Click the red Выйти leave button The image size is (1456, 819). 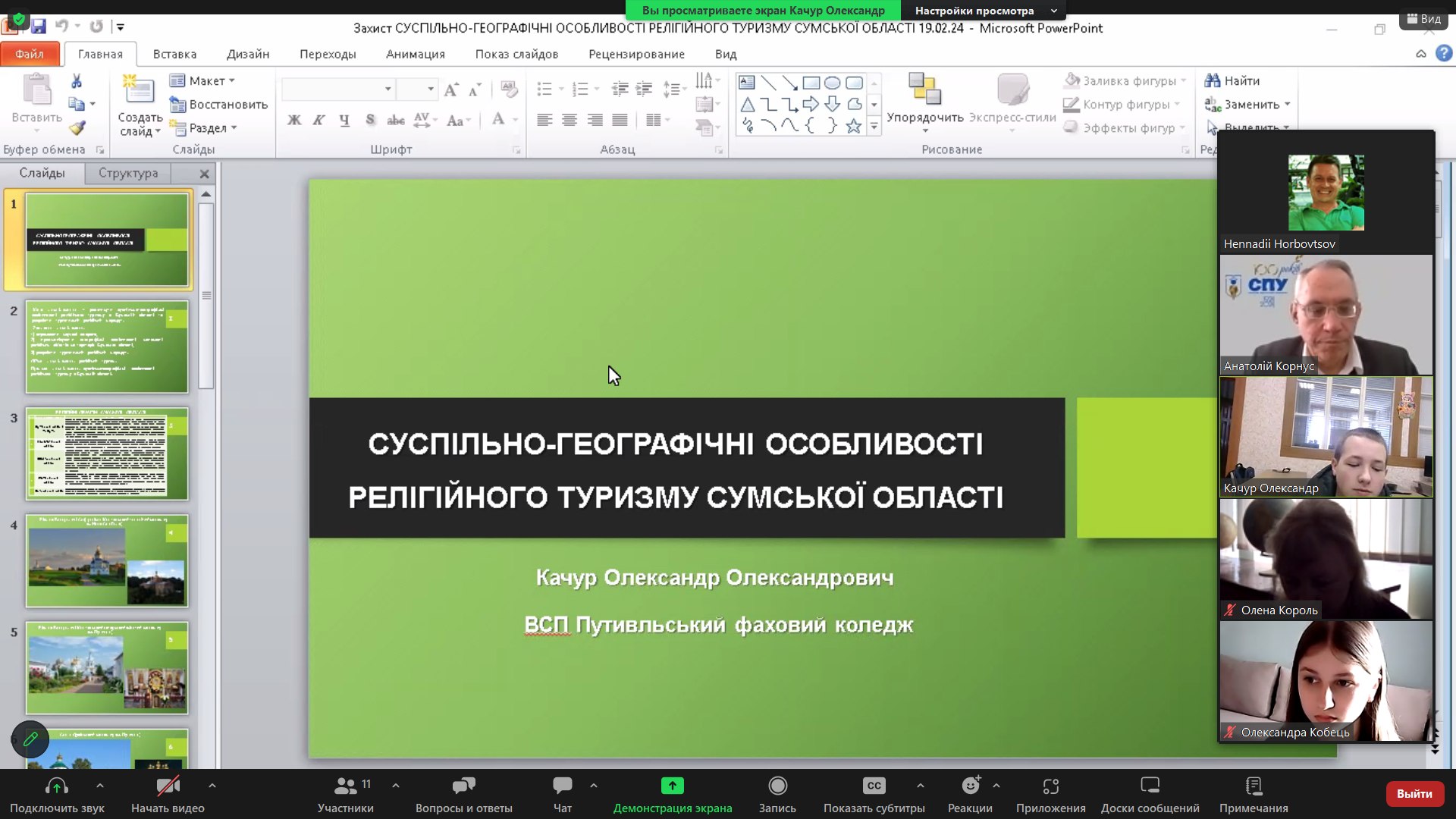coord(1414,793)
